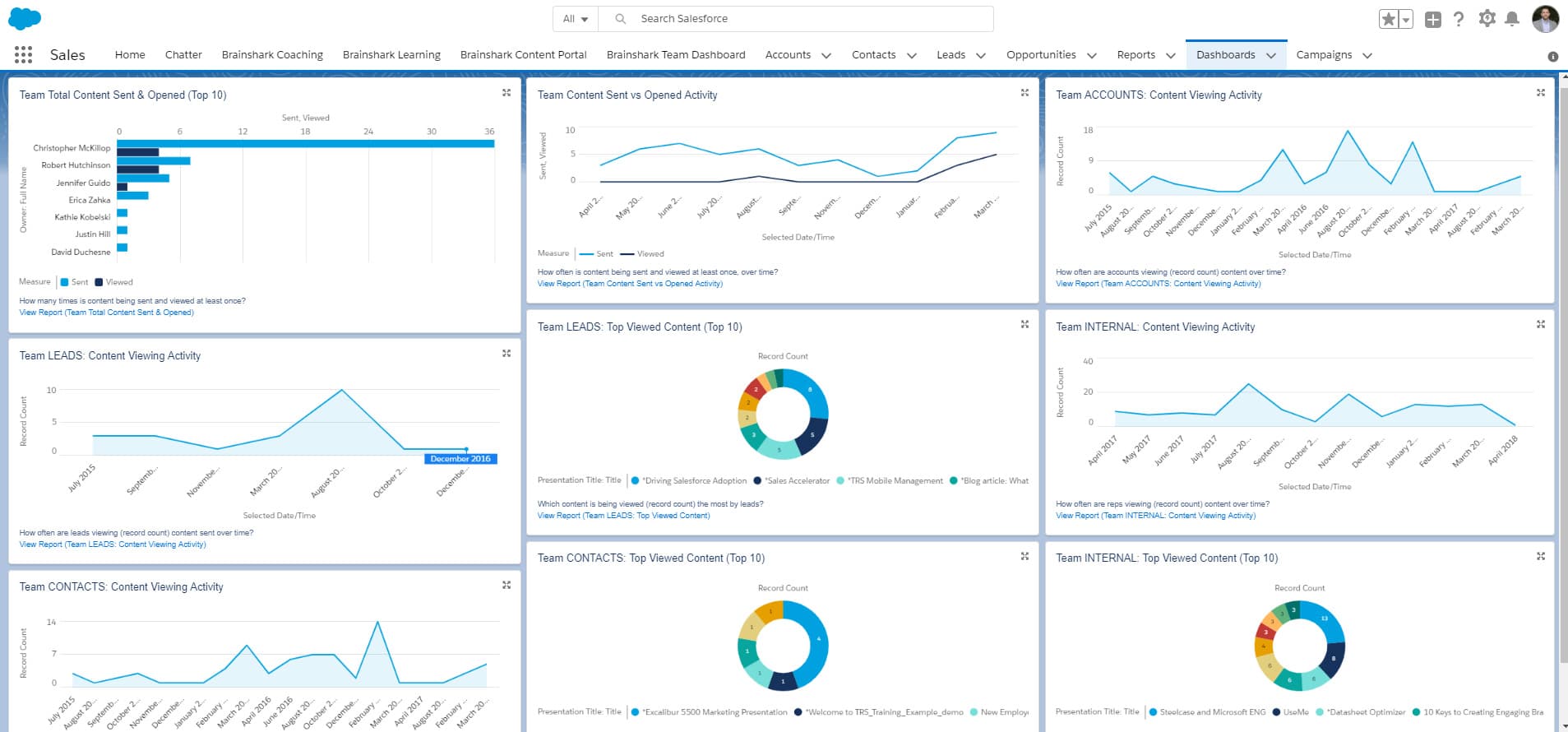Open the Opportunities tab dropdown chevron
This screenshot has width=1568, height=732.
tap(1092, 55)
